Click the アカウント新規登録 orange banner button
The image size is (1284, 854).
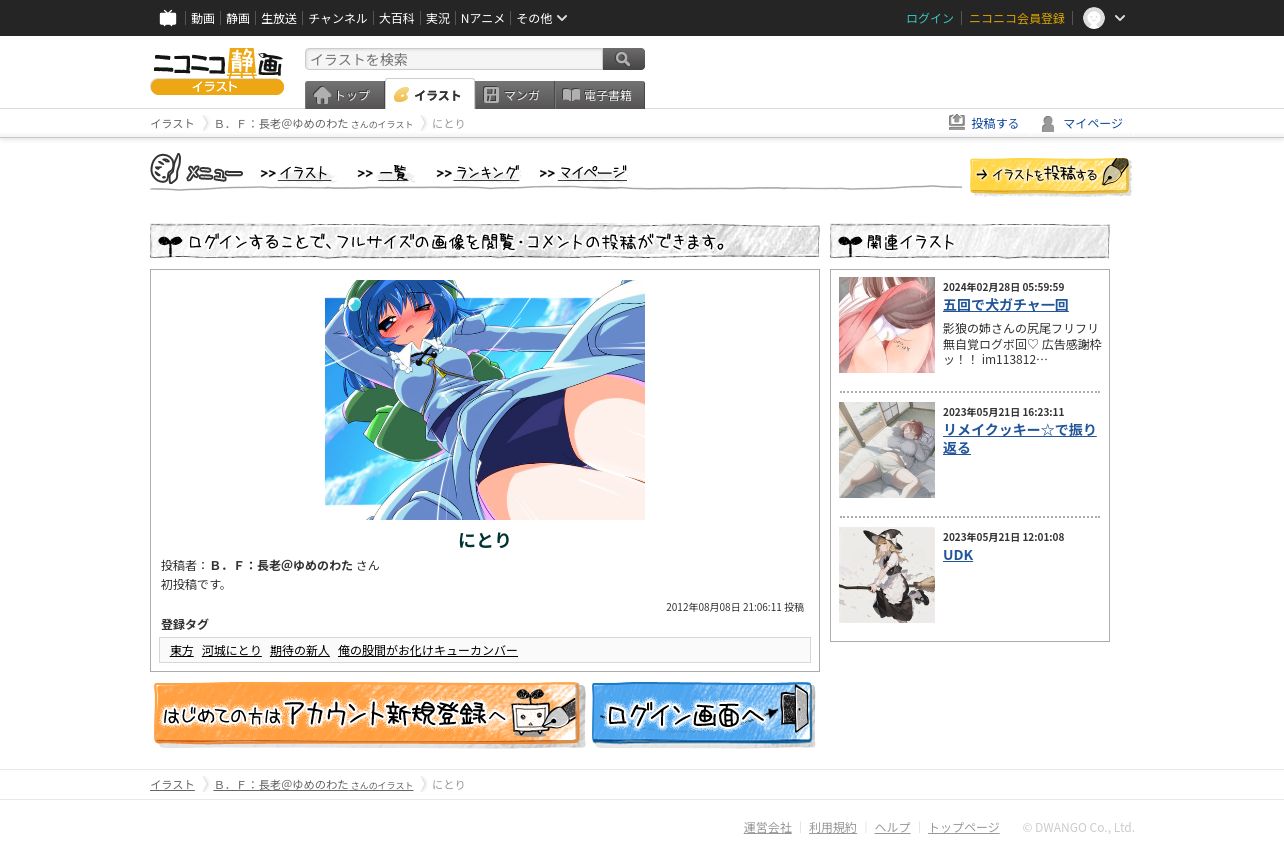click(x=368, y=714)
